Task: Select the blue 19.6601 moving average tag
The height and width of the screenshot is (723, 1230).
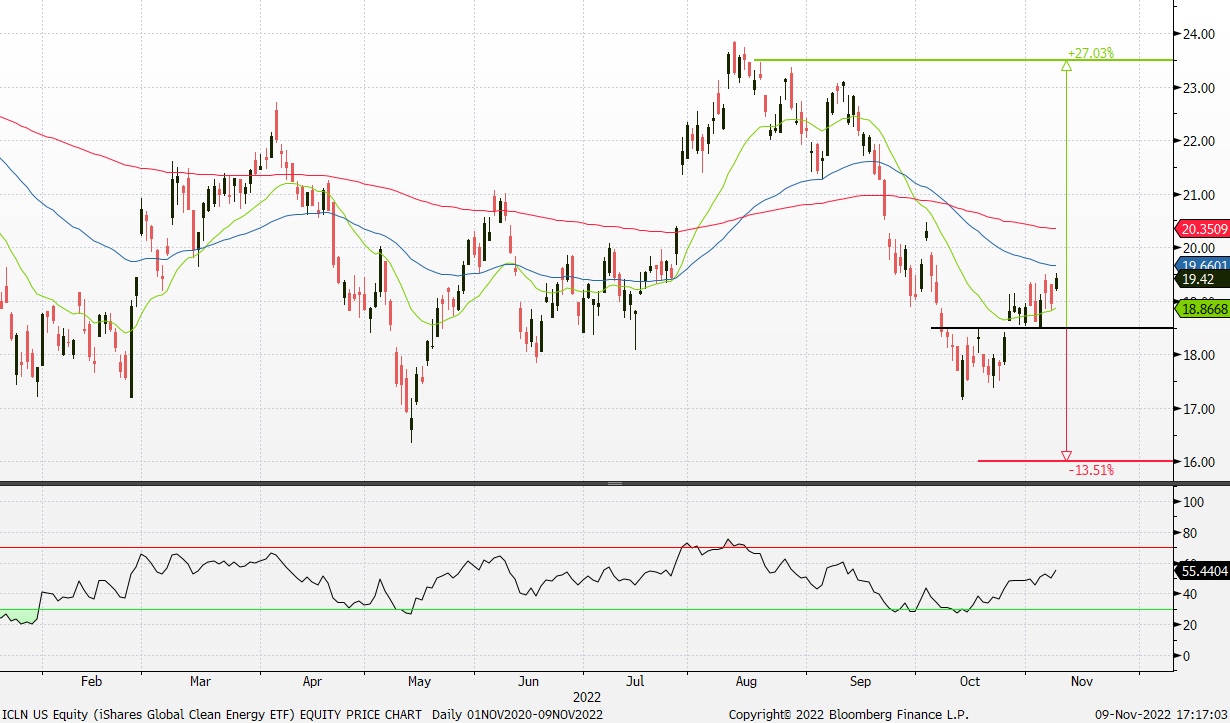Action: 1204,265
